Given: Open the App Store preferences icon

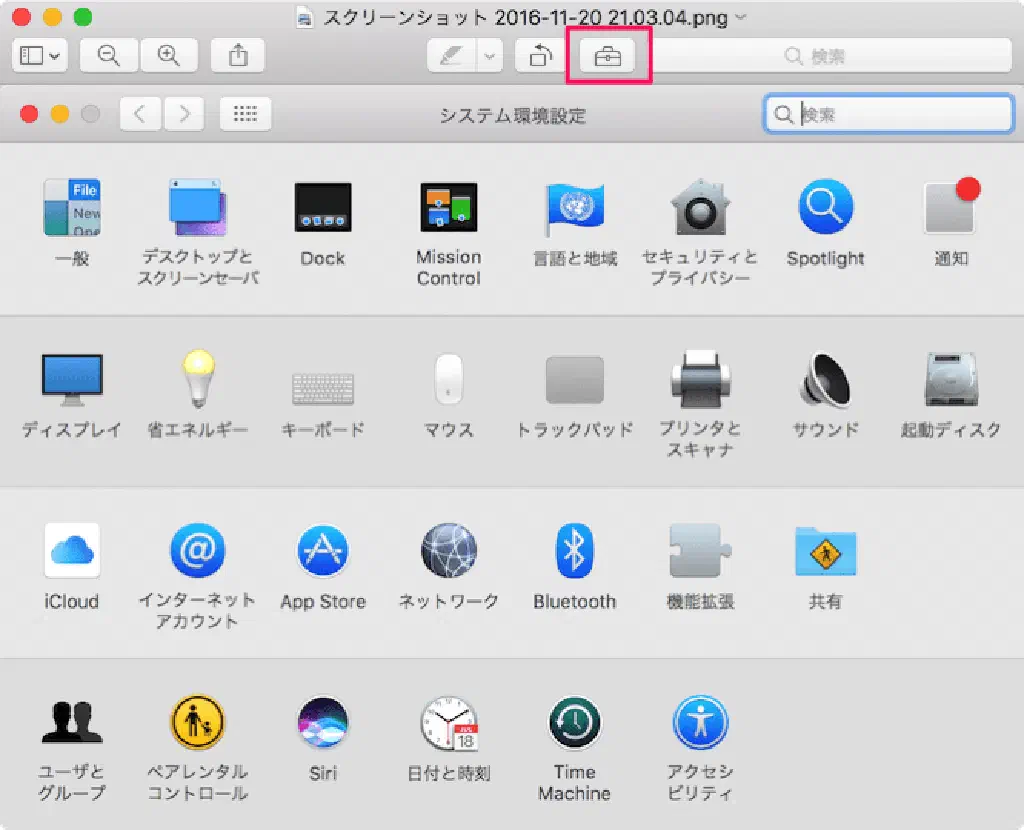Looking at the screenshot, I should (x=322, y=550).
